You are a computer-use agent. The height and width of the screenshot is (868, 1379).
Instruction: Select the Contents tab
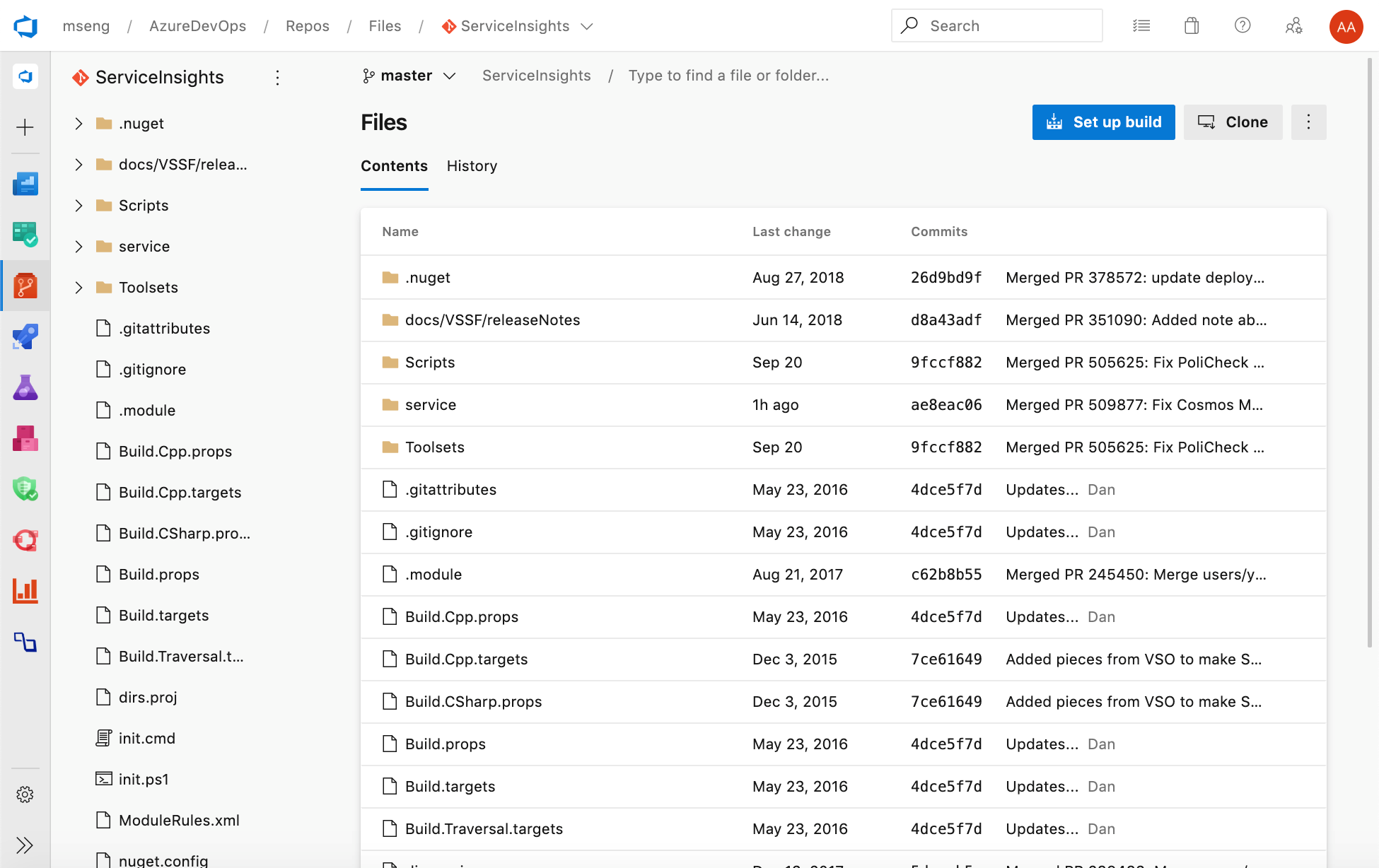(394, 166)
